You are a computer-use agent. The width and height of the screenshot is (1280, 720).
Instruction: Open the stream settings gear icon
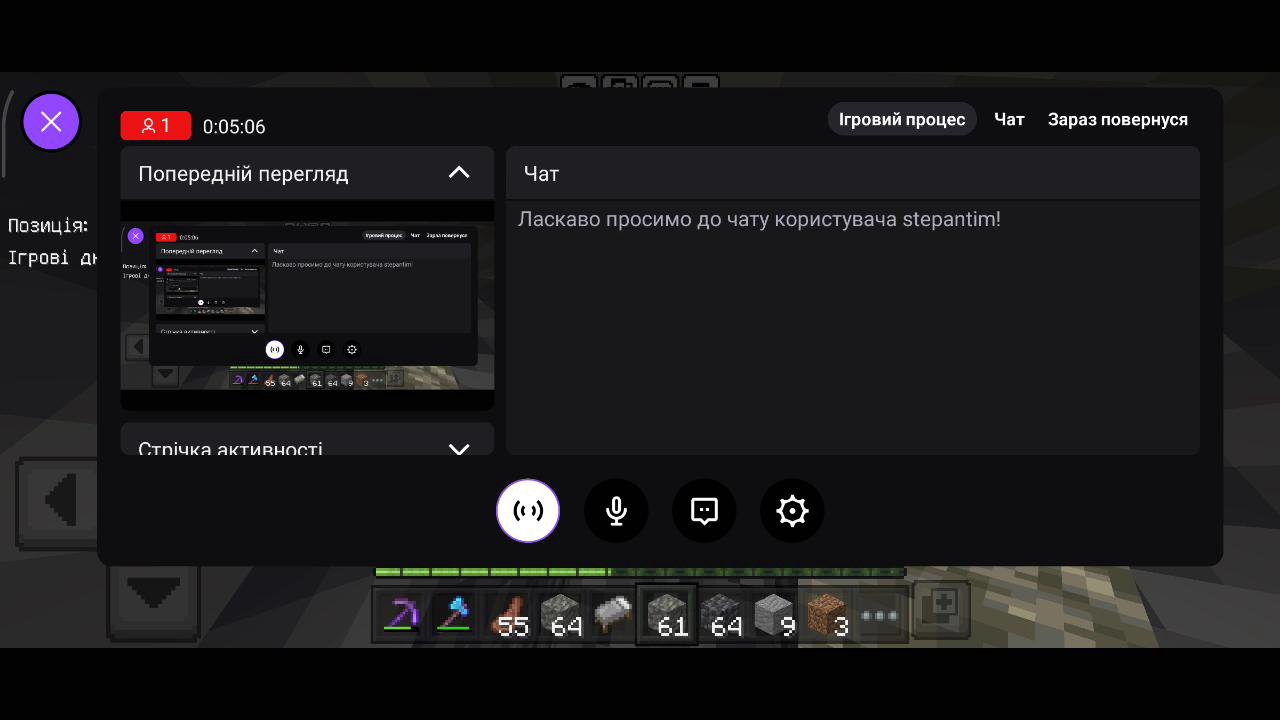tap(792, 511)
